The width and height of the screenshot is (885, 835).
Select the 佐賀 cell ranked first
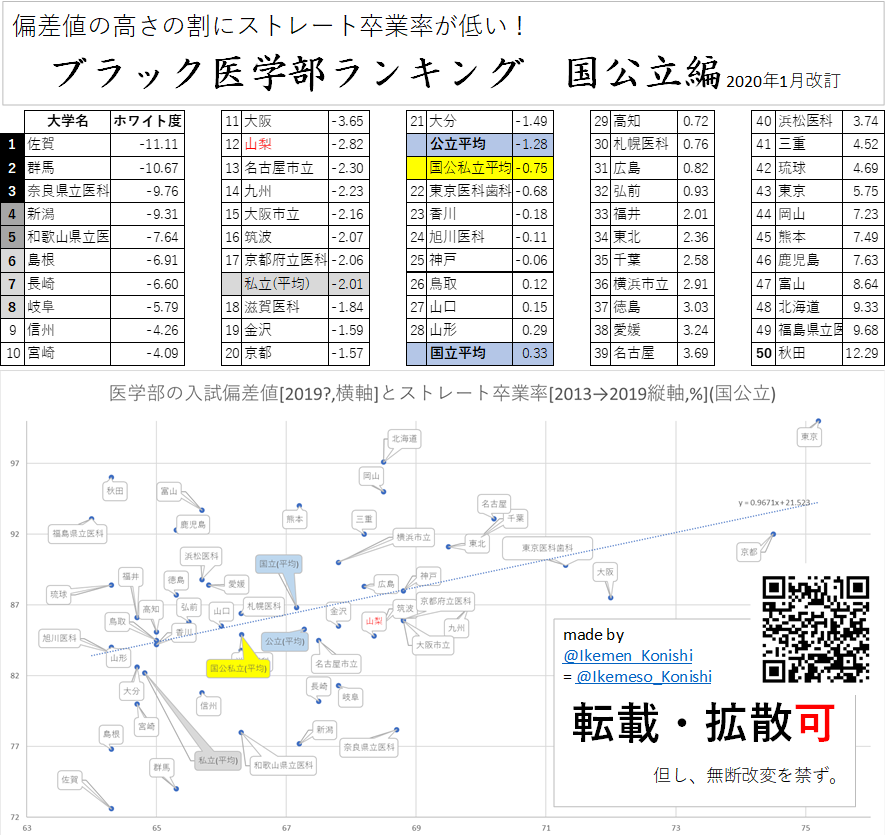(67, 145)
